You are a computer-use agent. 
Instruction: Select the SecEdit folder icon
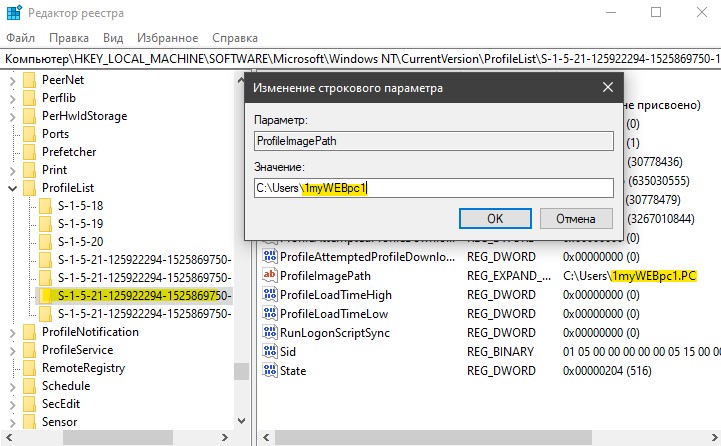(x=29, y=403)
